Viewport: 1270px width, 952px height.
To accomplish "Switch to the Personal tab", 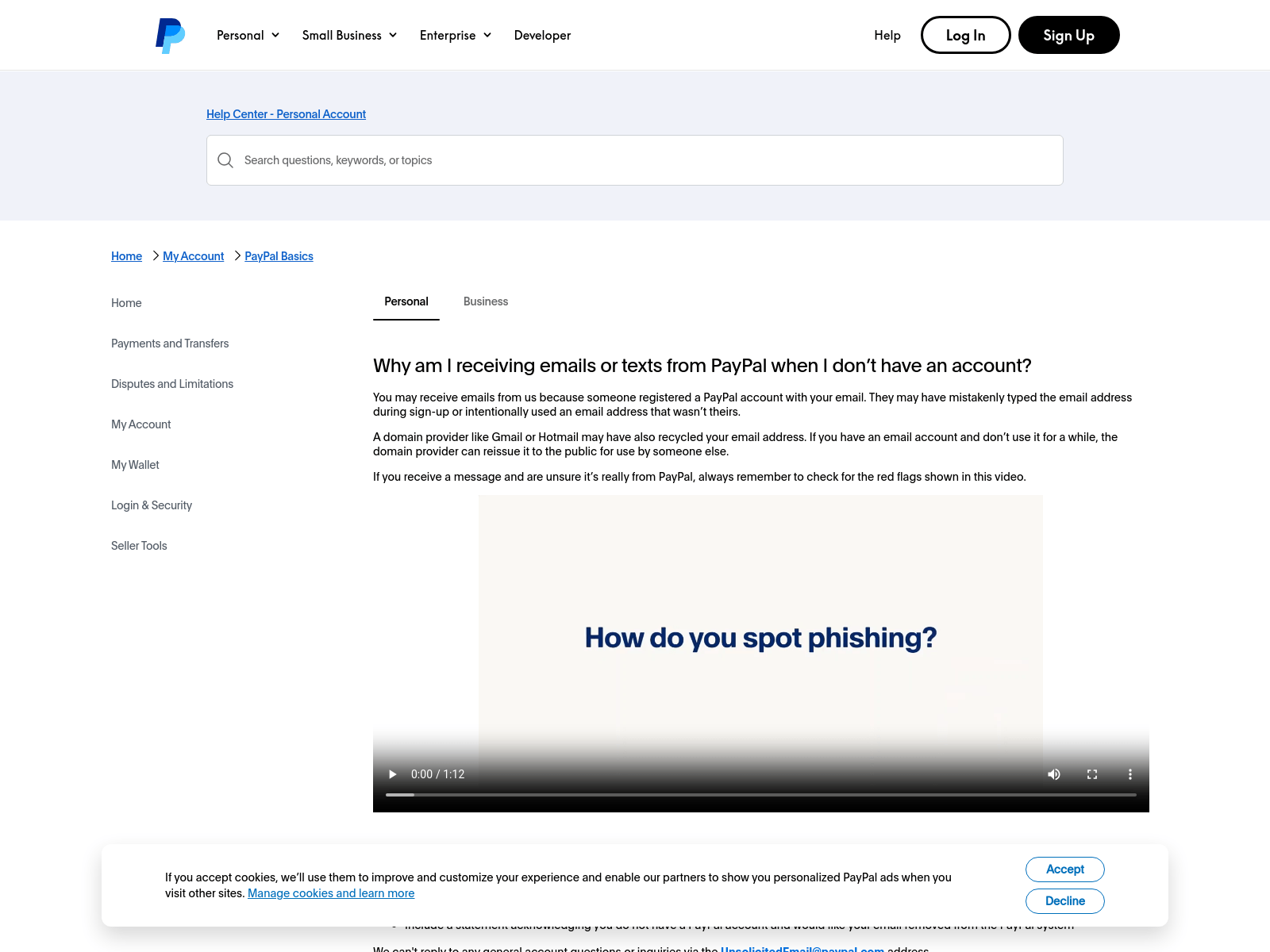I will pos(406,301).
